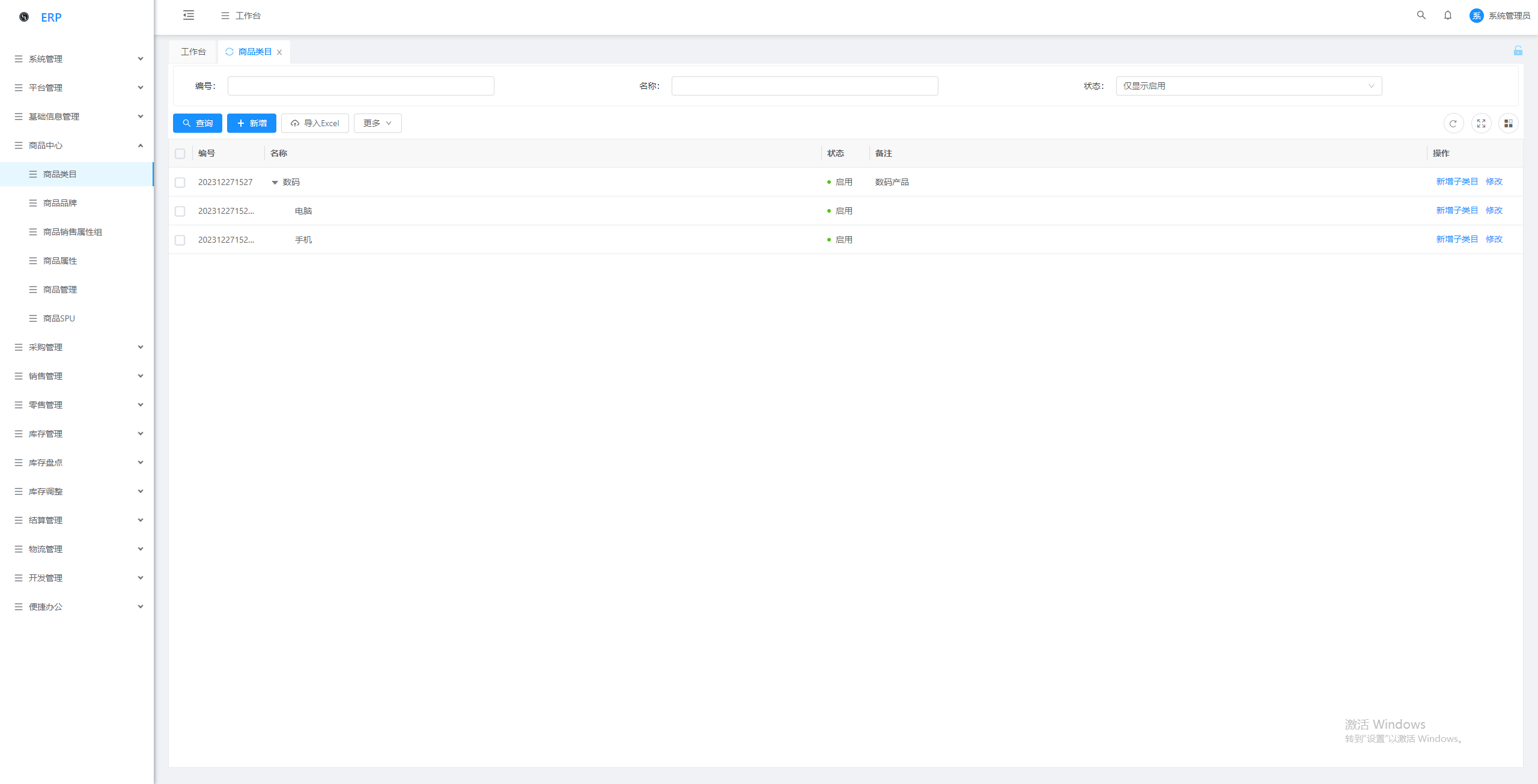
Task: Open column settings grid icon
Action: (1508, 124)
